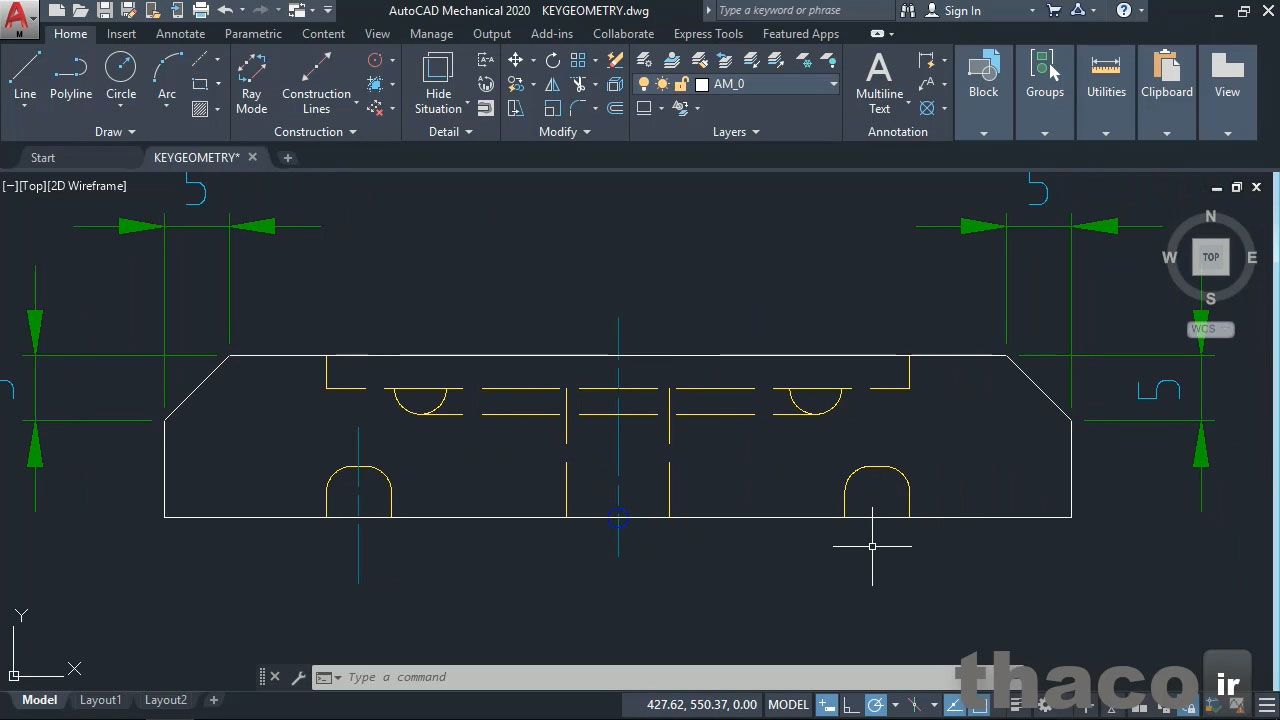The width and height of the screenshot is (1280, 720).
Task: Click the Save icon in quick access toolbar
Action: [x=105, y=11]
